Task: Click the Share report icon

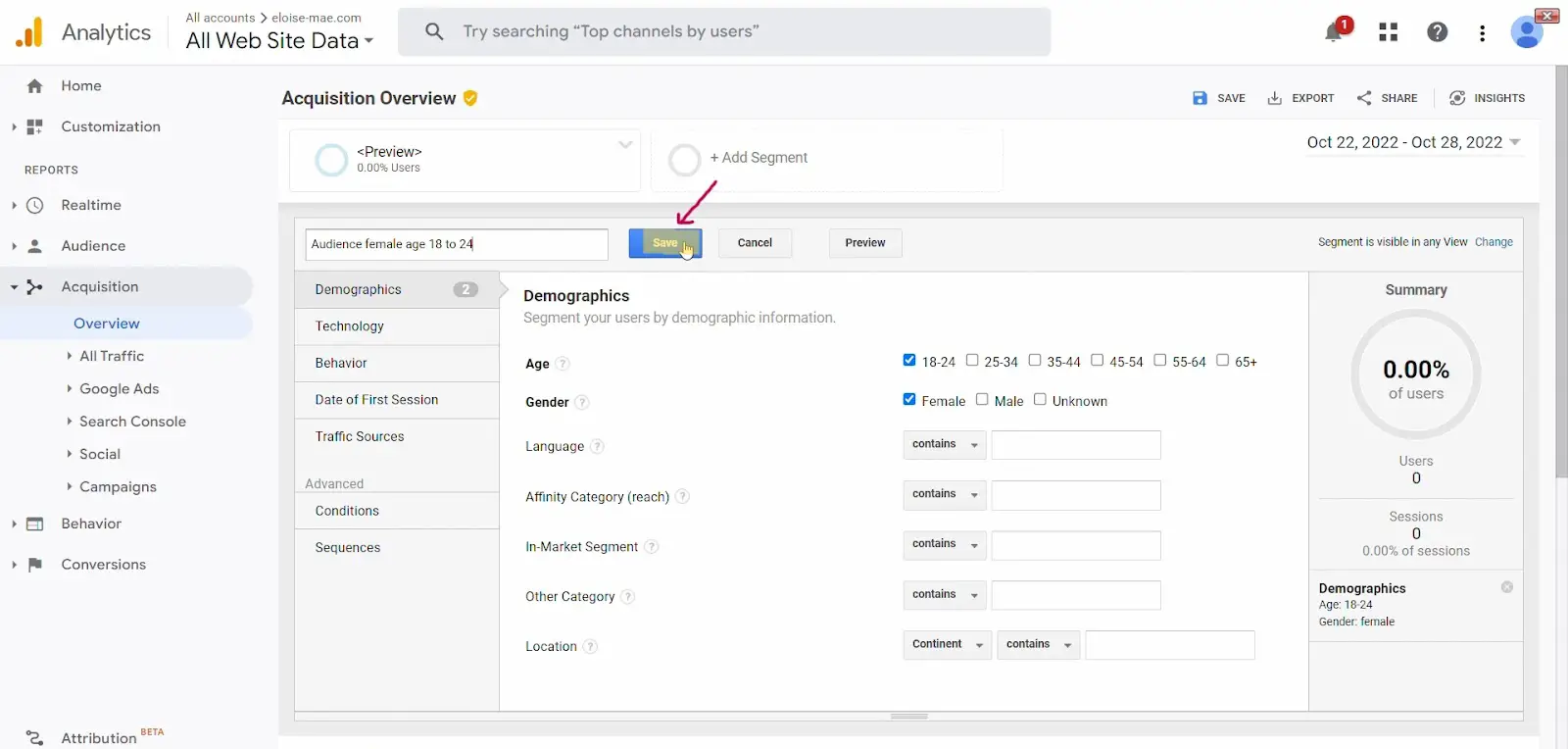Action: (x=1364, y=98)
